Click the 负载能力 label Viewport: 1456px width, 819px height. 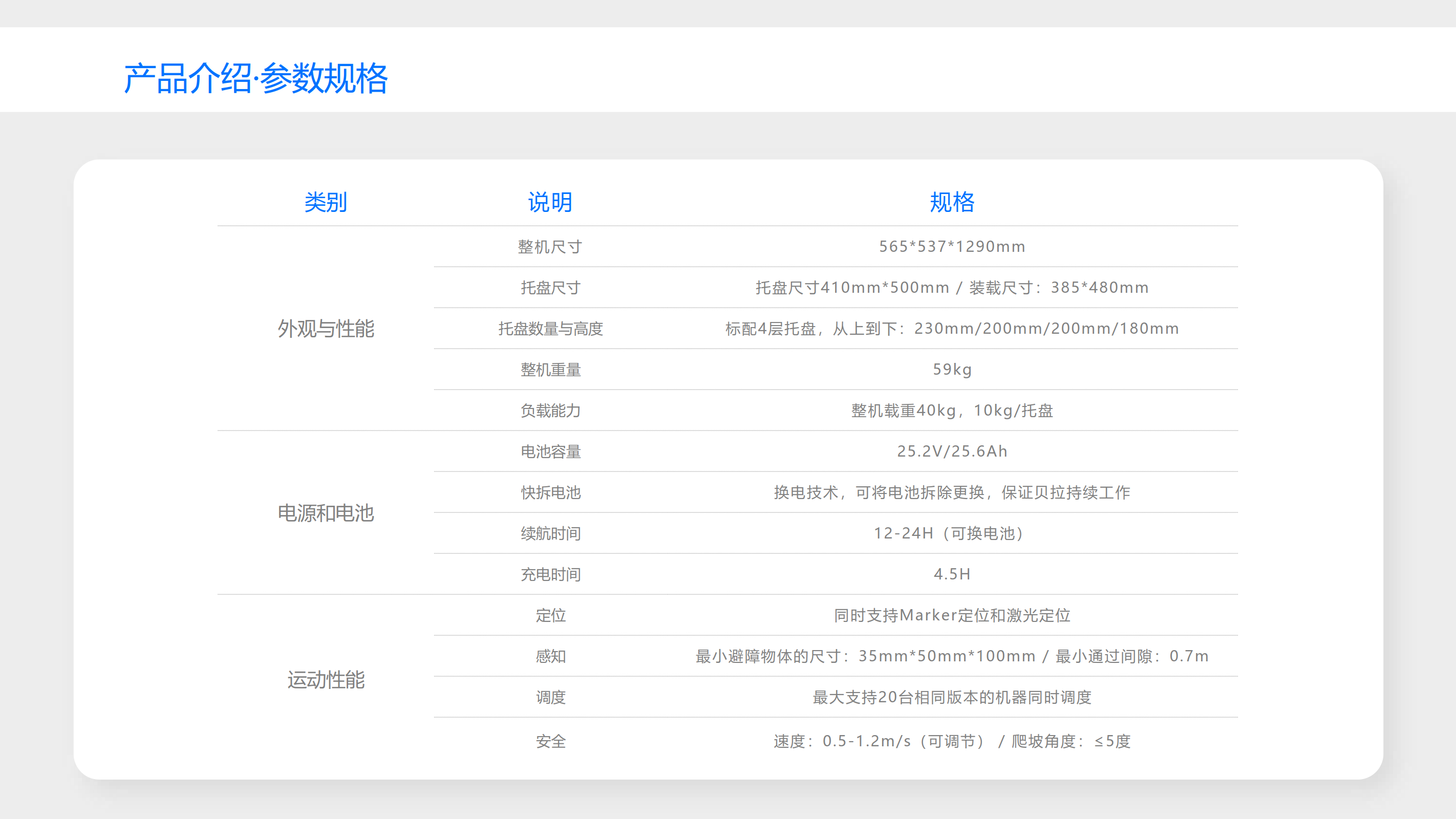pos(550,411)
